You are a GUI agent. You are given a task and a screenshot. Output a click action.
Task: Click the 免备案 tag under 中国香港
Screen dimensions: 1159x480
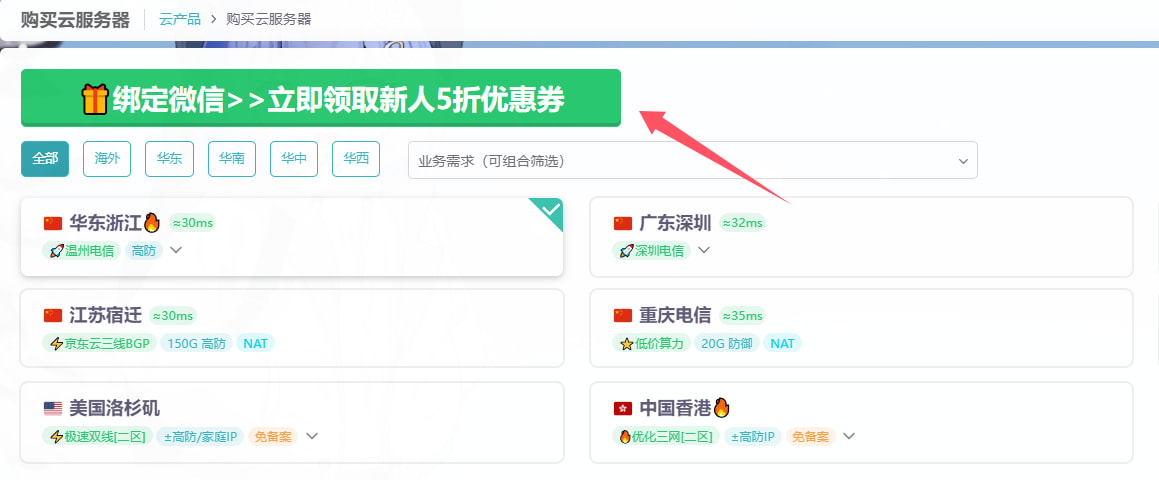[x=810, y=436]
